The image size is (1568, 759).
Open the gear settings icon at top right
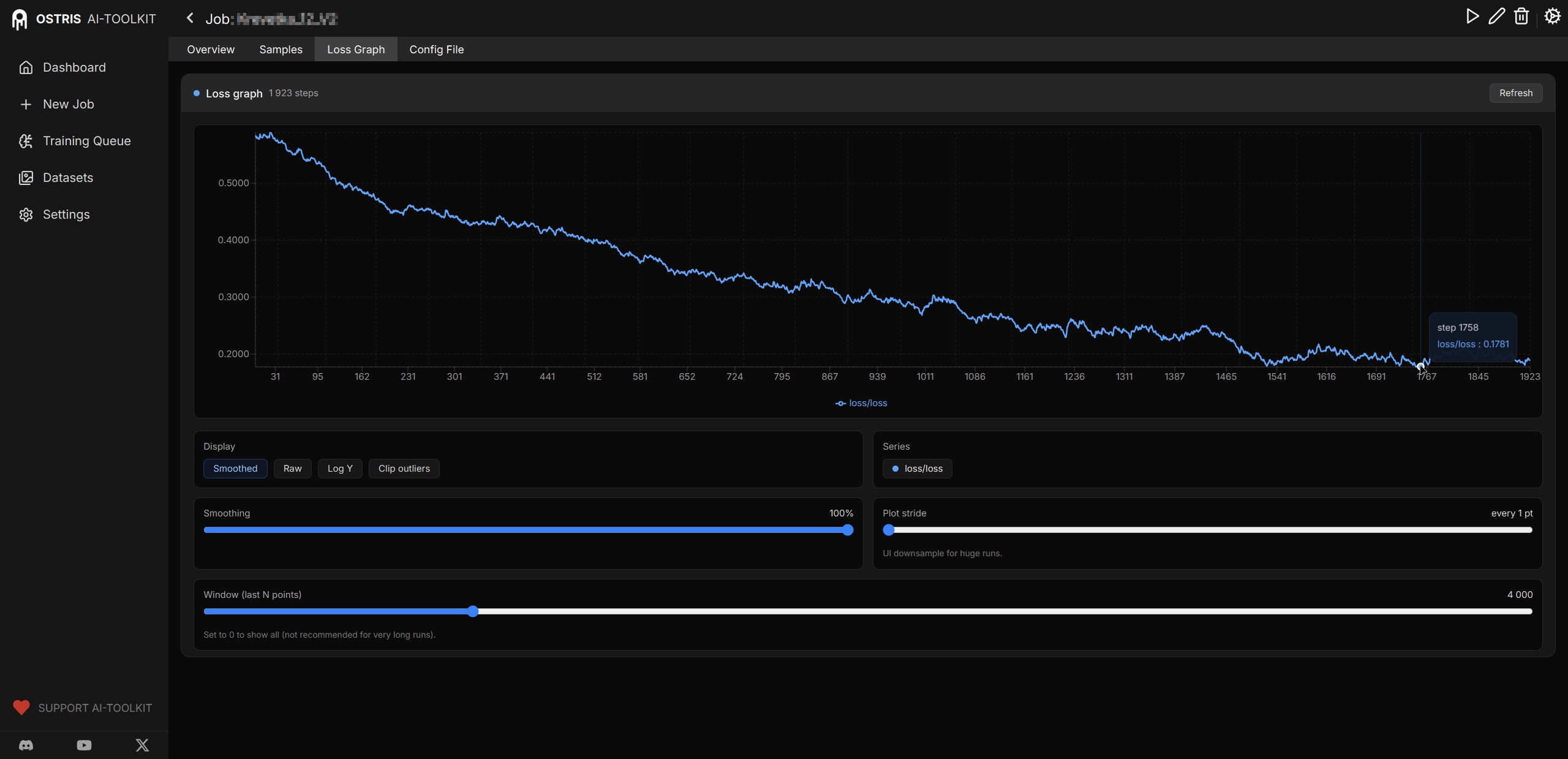coord(1552,17)
